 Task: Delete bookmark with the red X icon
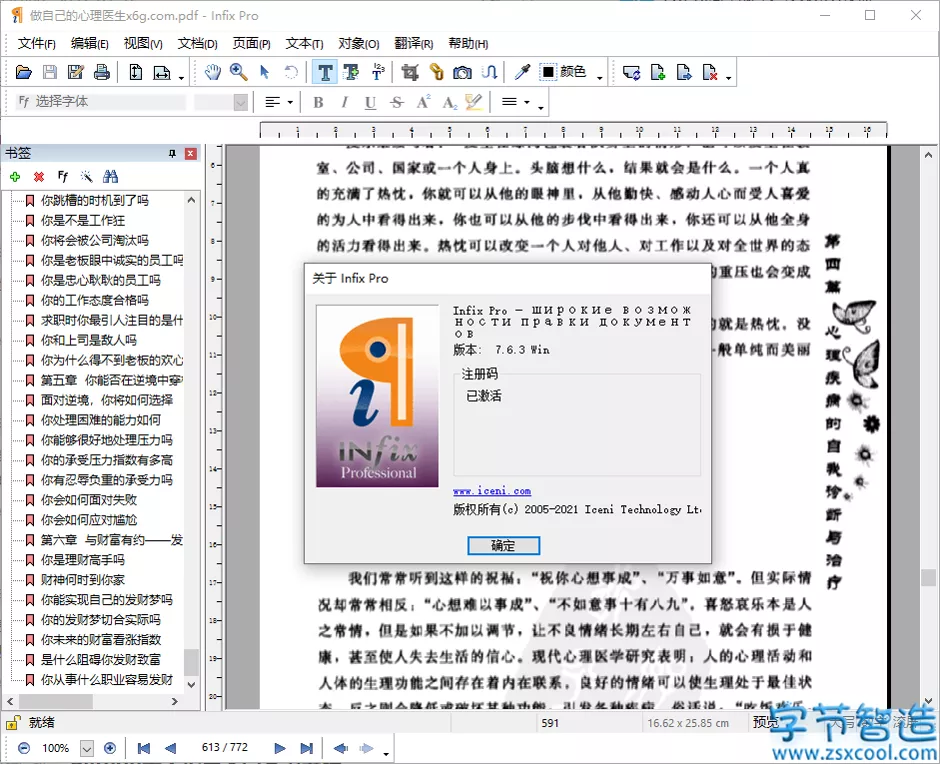39,177
